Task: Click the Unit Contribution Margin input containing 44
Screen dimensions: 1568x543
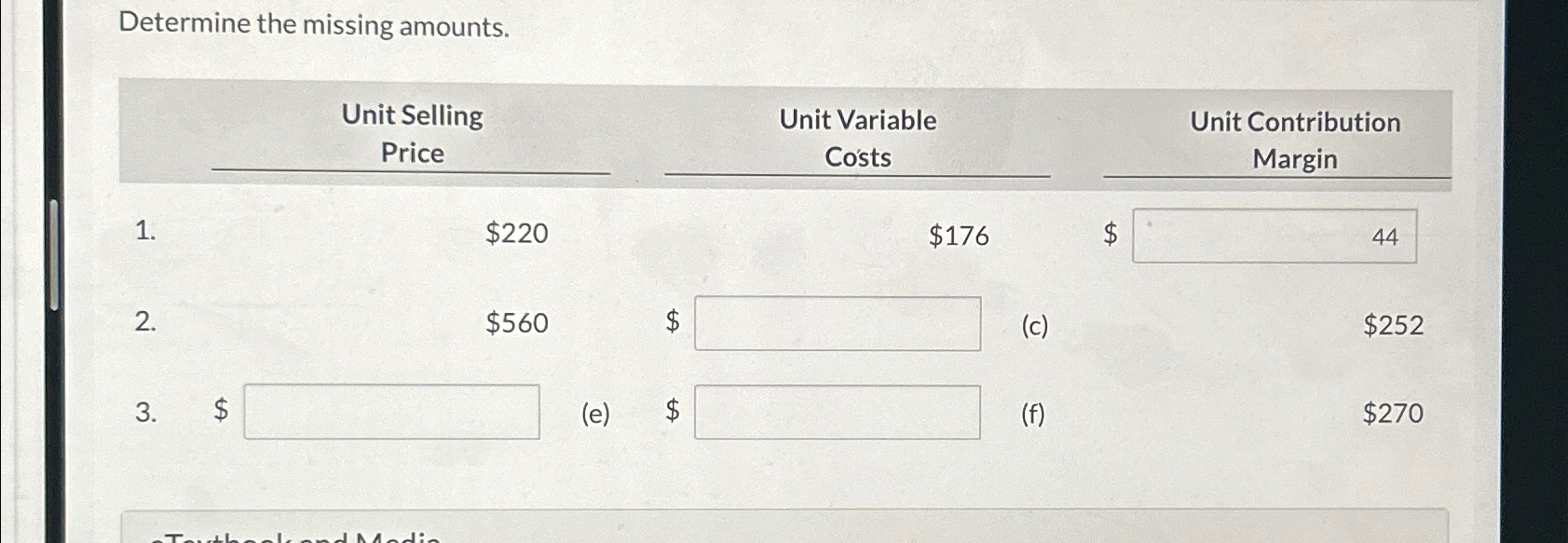Action: pos(1273,237)
